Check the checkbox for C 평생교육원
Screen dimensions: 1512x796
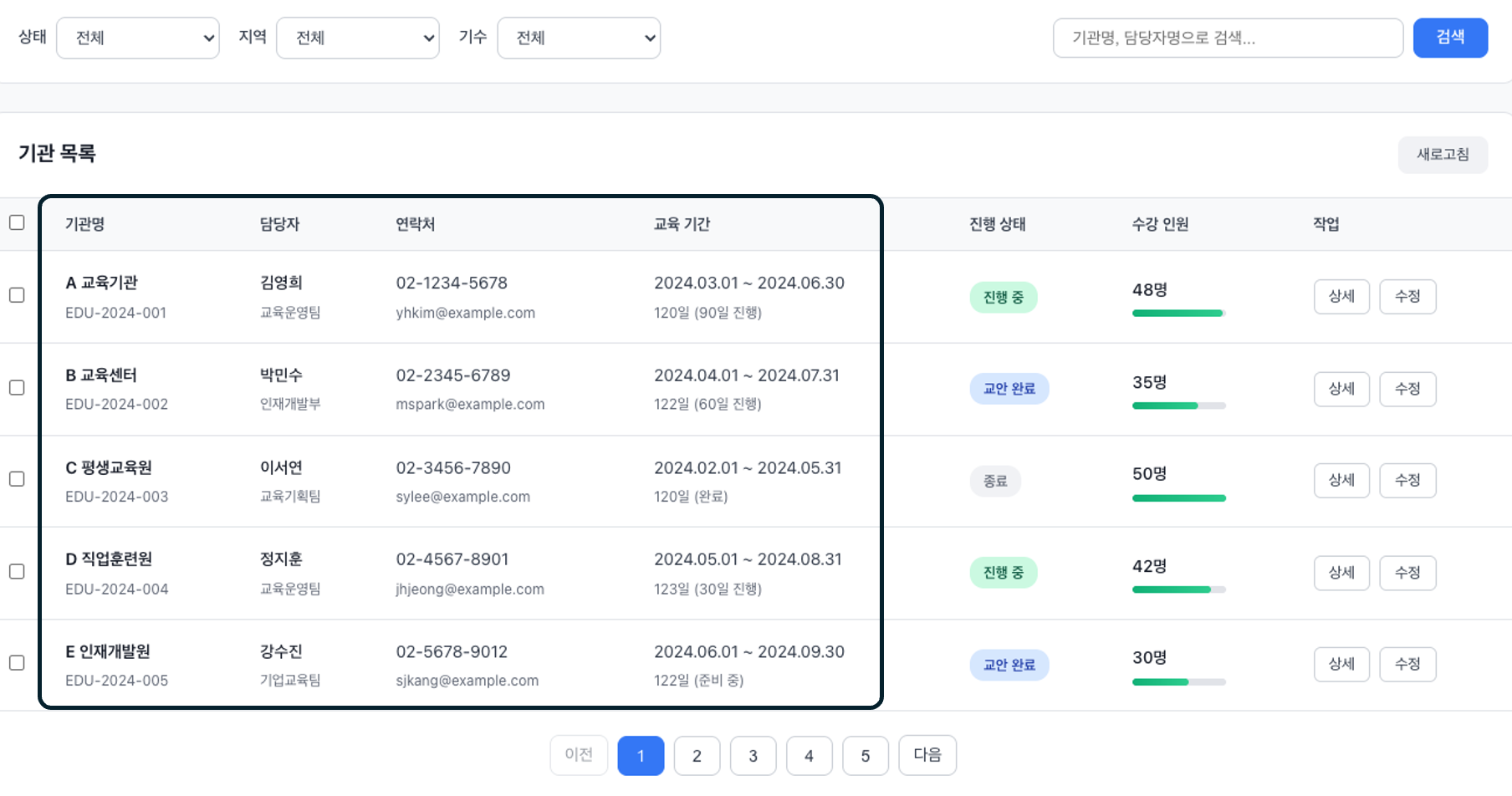tap(17, 478)
